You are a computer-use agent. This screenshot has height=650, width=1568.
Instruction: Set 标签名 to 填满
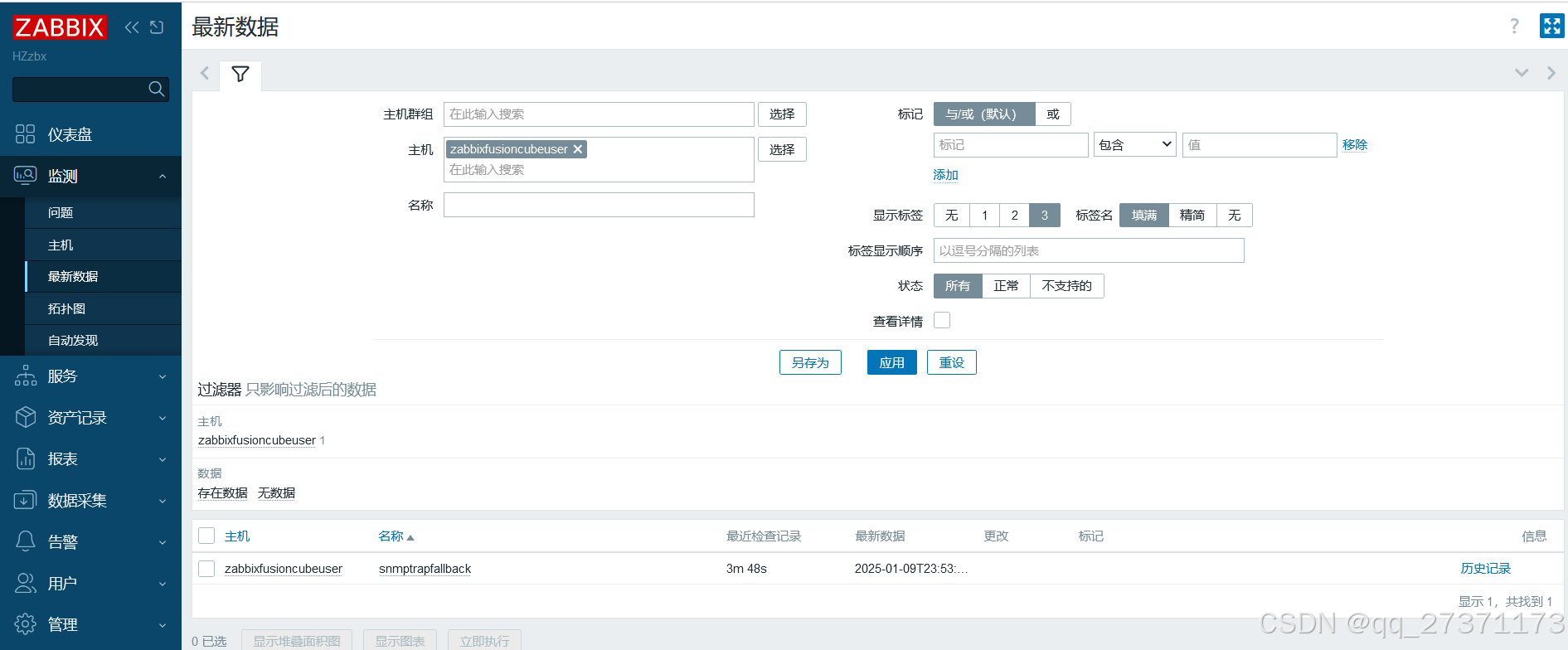pos(1144,216)
